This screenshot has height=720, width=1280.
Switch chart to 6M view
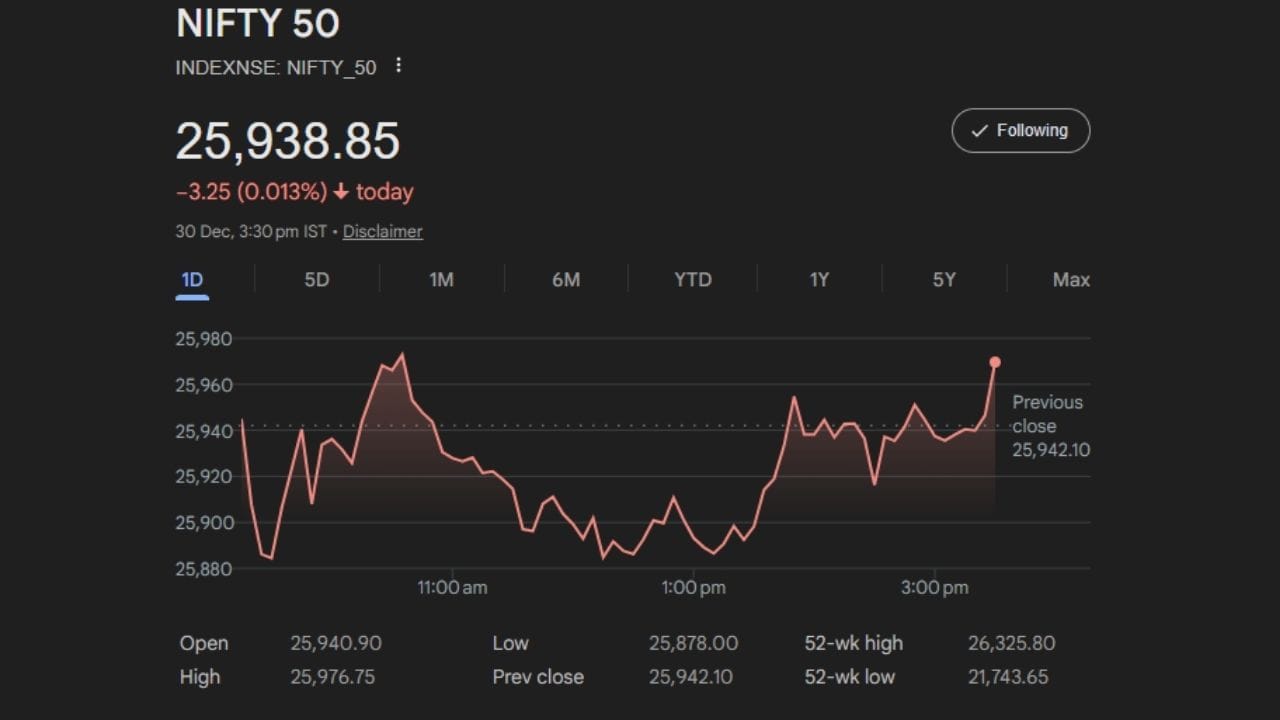[566, 280]
